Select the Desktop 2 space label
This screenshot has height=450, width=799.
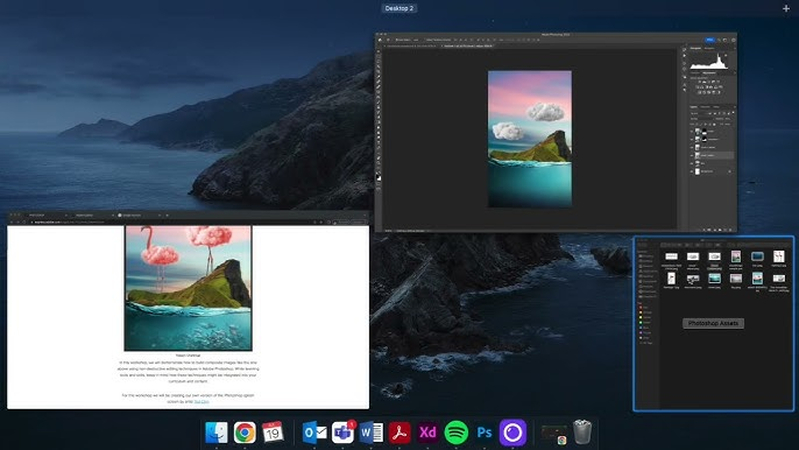click(399, 8)
